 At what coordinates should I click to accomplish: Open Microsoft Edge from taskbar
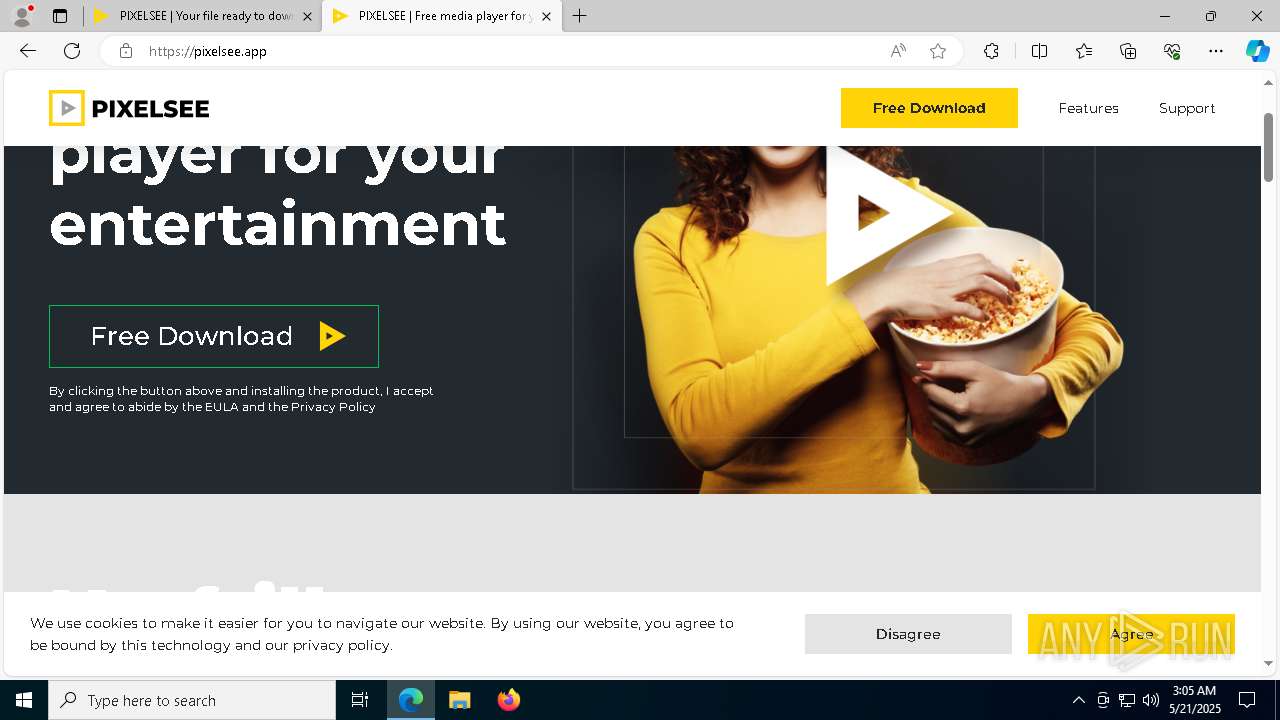(411, 700)
